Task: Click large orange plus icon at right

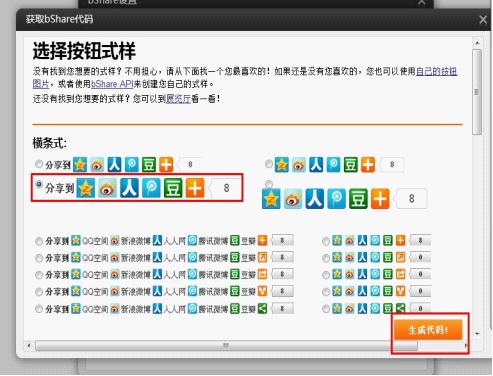Action: tap(380, 199)
